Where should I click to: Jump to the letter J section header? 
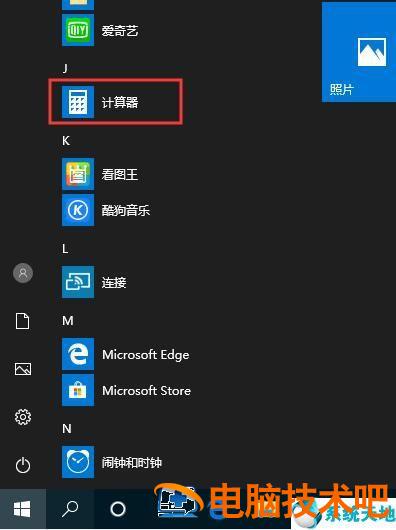(65, 69)
